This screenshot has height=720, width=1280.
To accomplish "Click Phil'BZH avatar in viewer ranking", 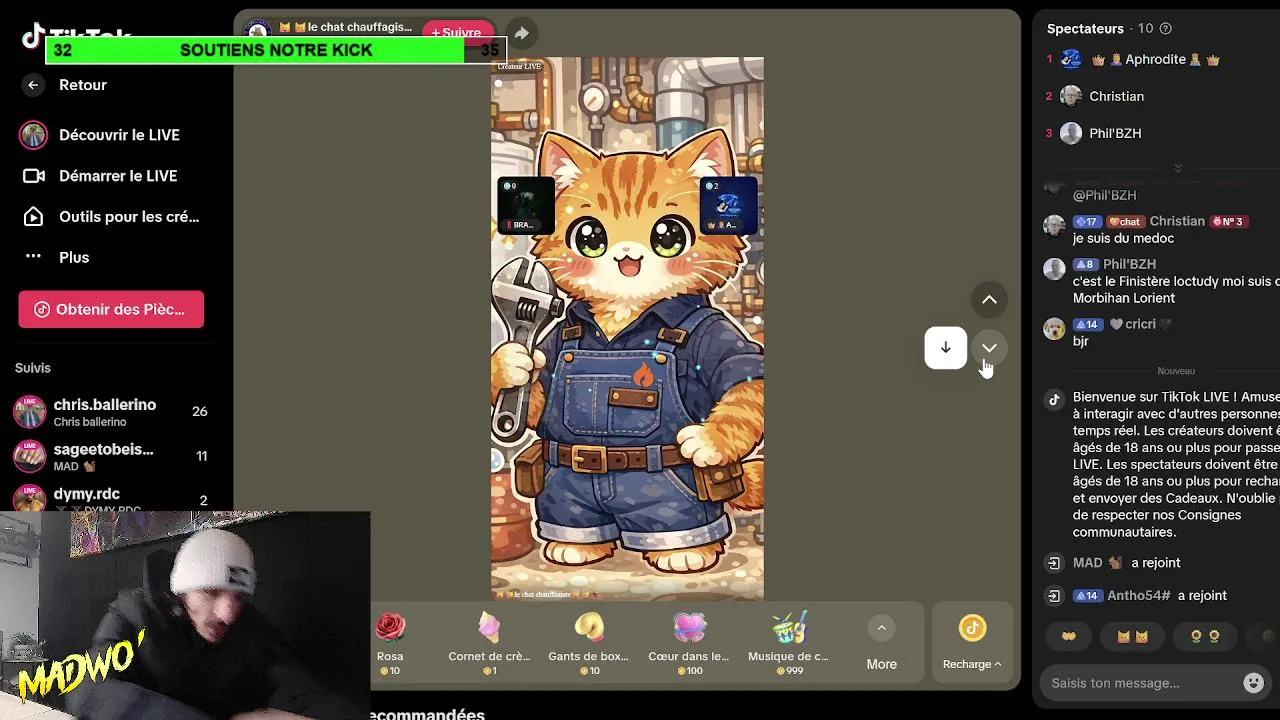I will 1071,133.
